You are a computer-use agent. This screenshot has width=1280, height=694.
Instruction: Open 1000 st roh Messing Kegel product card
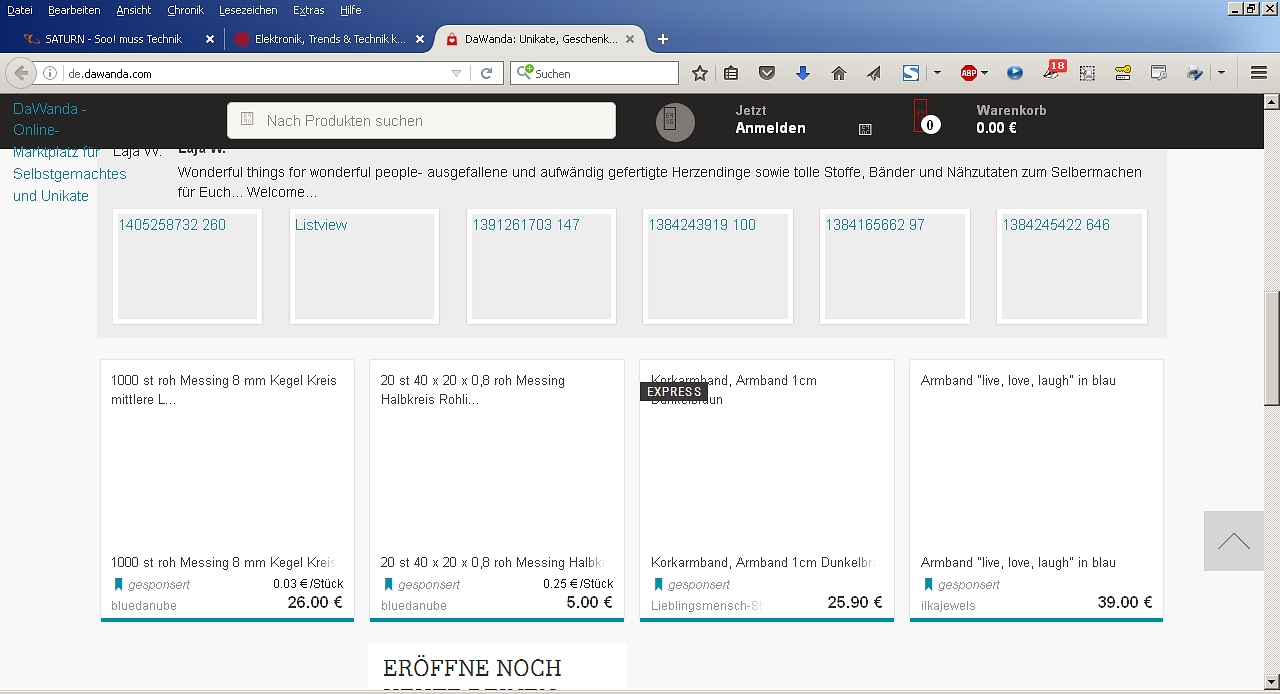(227, 490)
